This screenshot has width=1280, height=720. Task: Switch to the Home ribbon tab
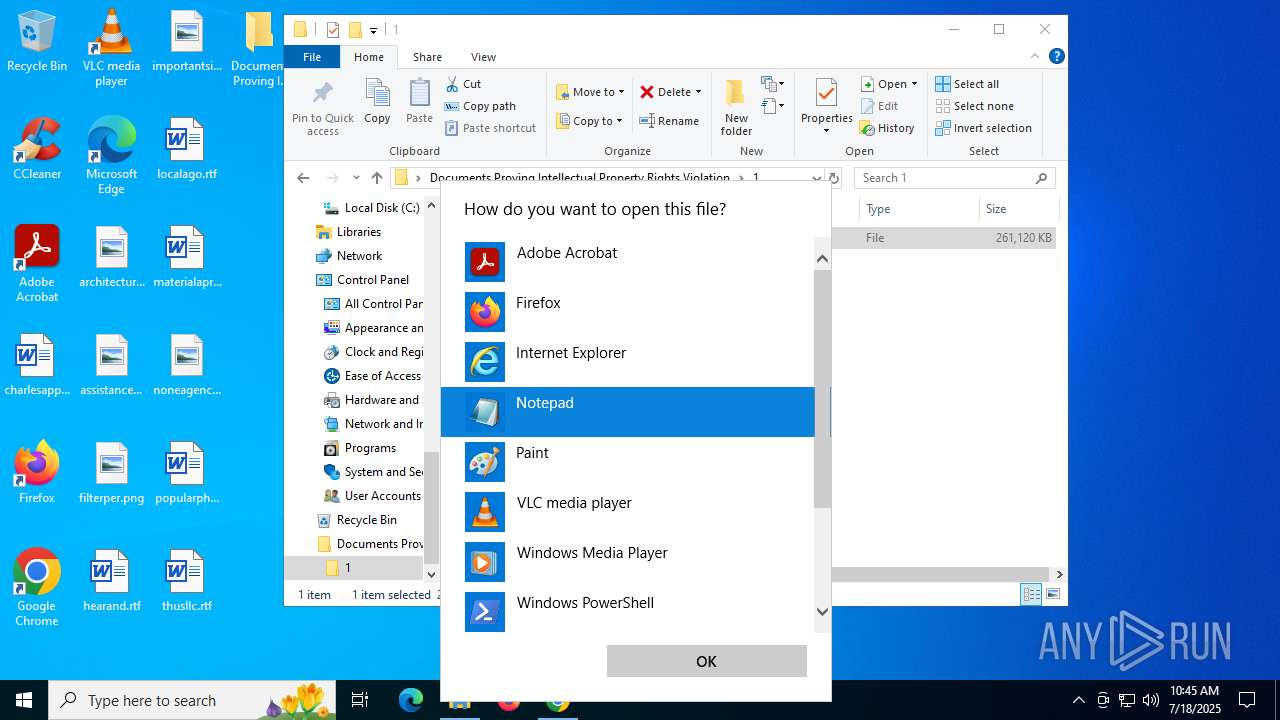coord(368,57)
